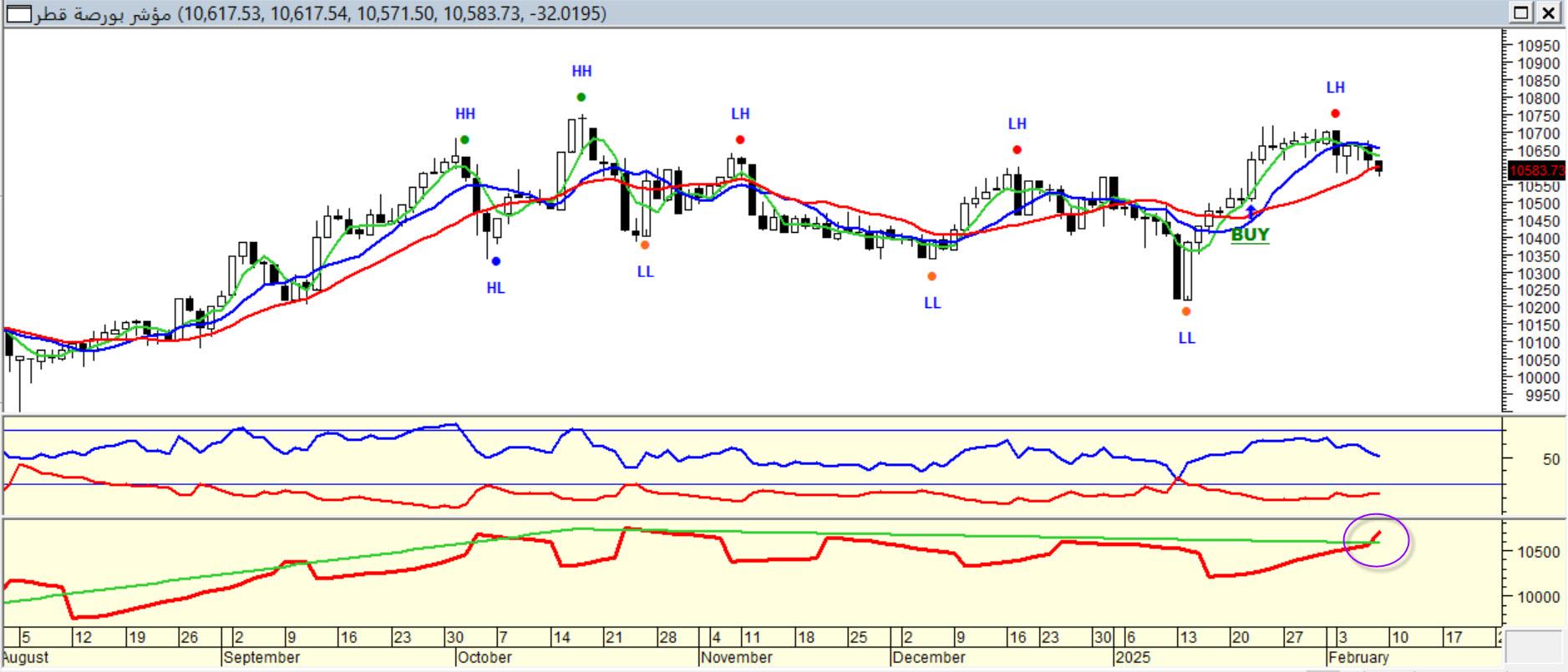The image size is (1568, 672).
Task: Click the 50 level on oscillator axis
Action: (x=1551, y=459)
